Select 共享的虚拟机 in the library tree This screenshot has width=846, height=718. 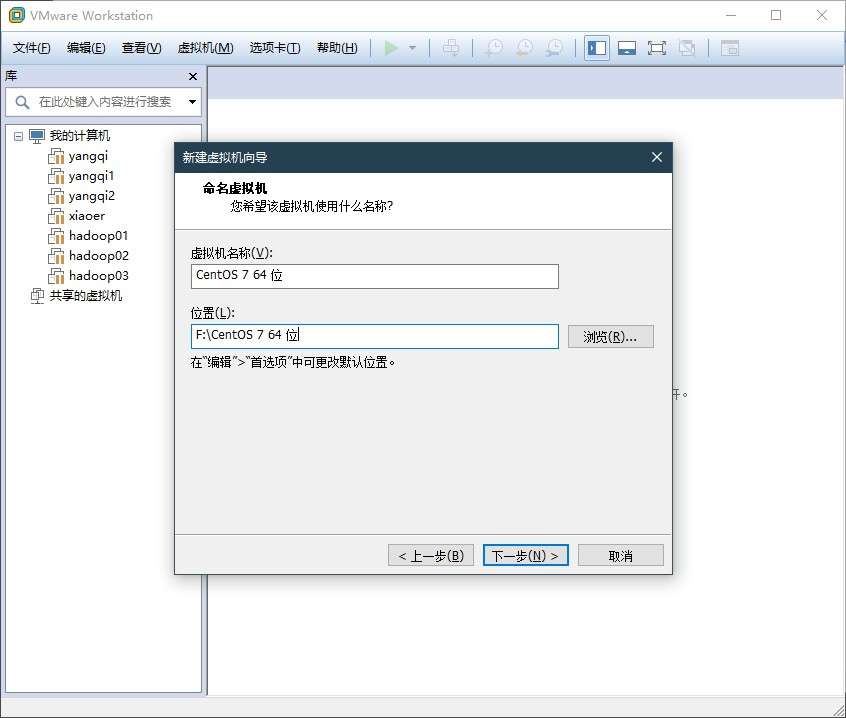[x=86, y=296]
